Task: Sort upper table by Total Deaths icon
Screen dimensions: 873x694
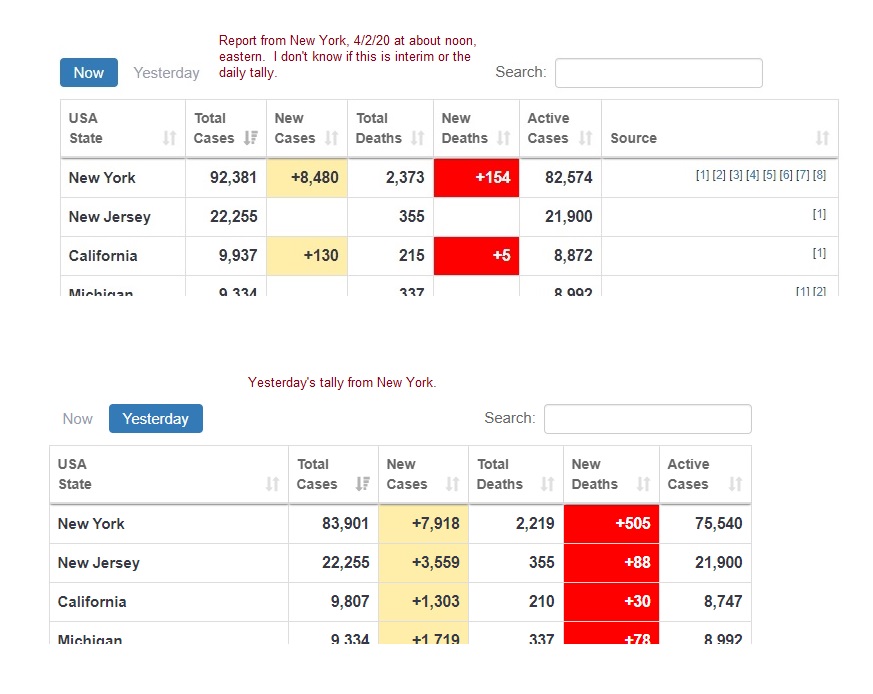Action: [x=418, y=138]
